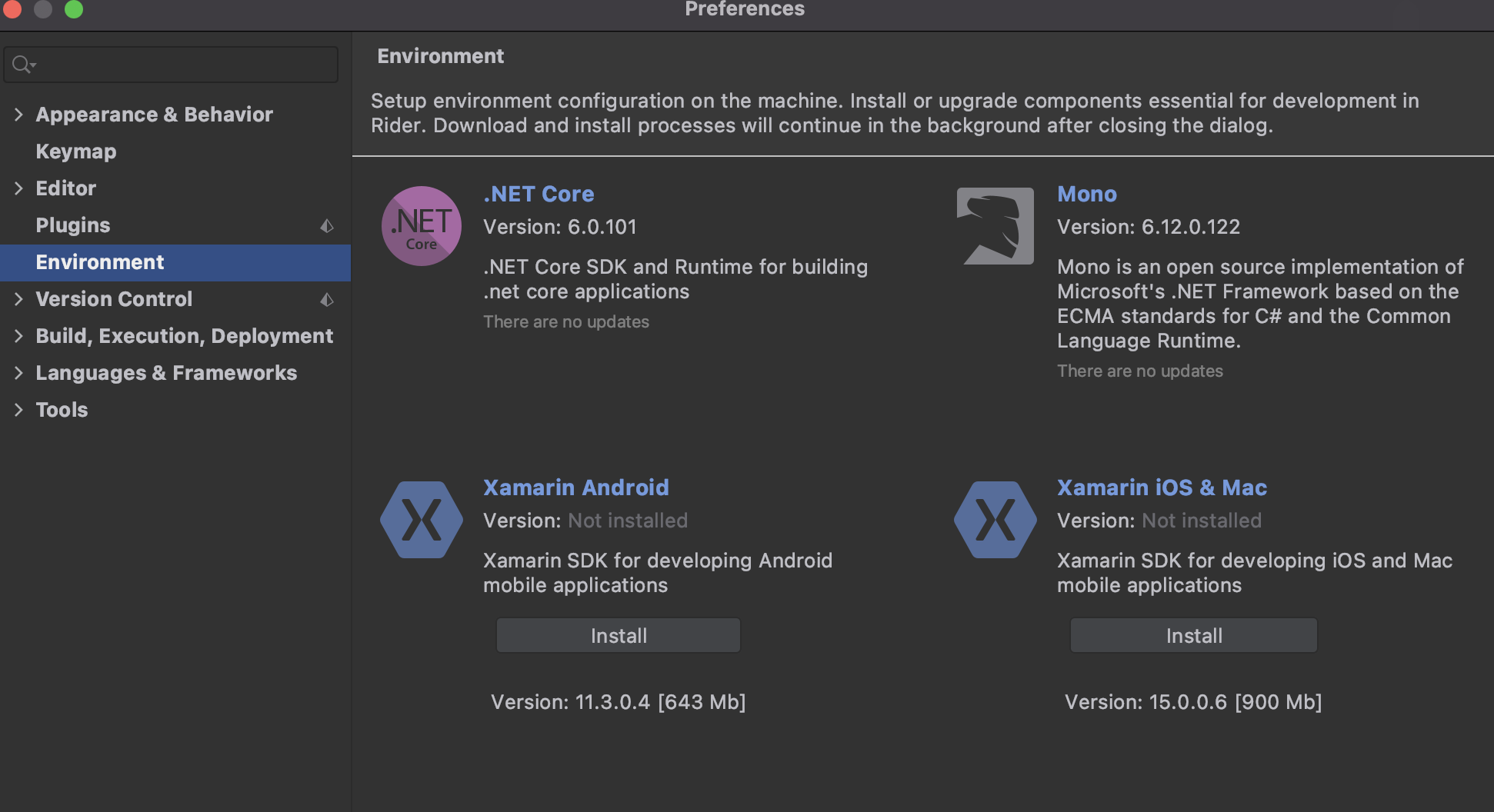
Task: Select the Environment settings page
Action: tap(175, 262)
